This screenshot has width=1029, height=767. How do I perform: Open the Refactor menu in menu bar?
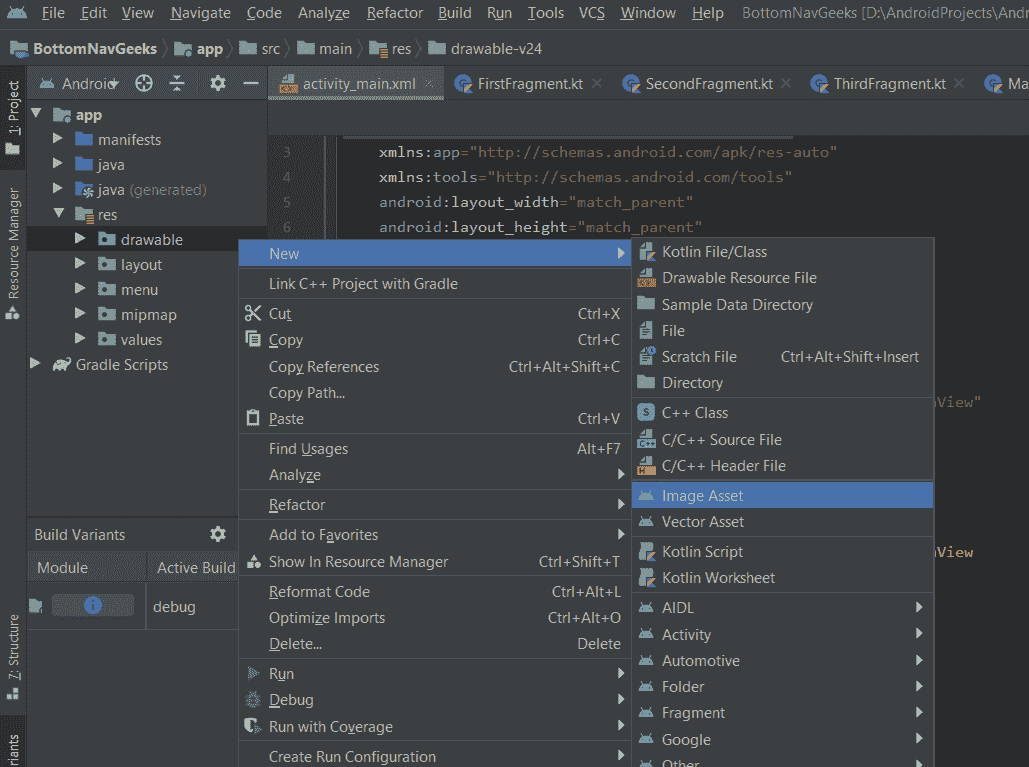[x=394, y=13]
